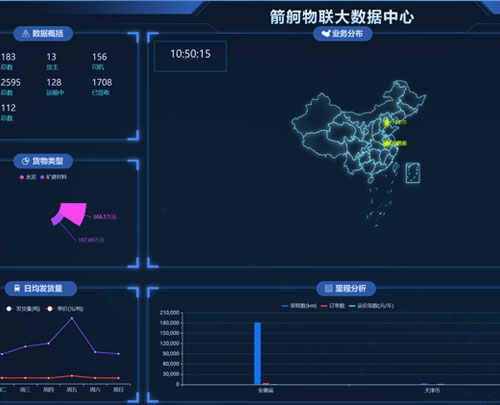This screenshot has height=405, width=500.
Task: Toggle the 水泥 legend in cargo pie chart
Action: [x=28, y=177]
